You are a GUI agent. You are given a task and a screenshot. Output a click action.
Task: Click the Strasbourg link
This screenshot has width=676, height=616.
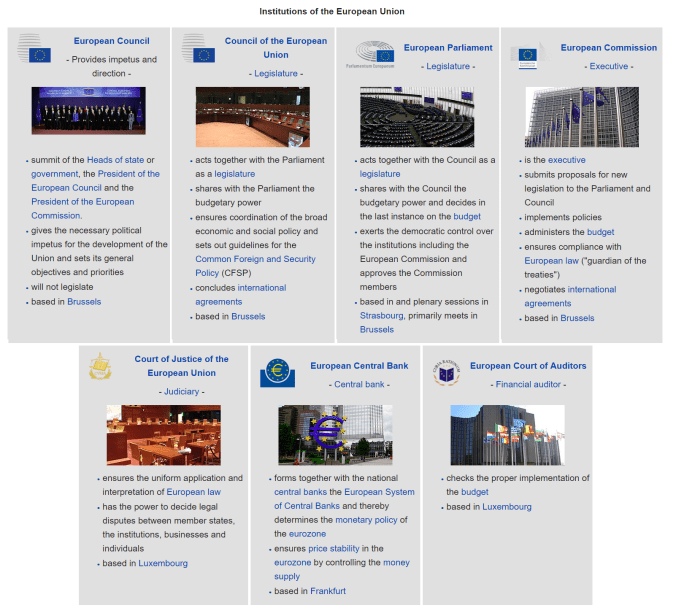pos(382,315)
